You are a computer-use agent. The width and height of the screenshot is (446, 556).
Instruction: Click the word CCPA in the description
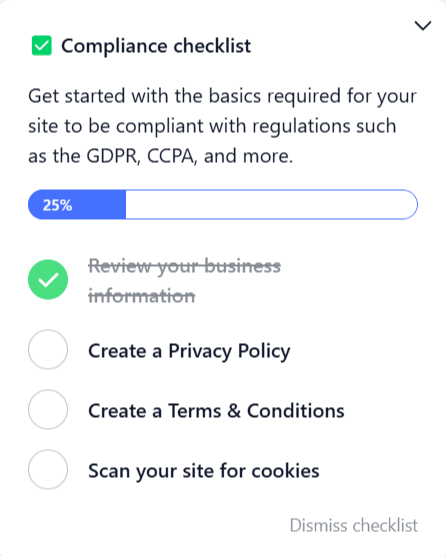coord(171,156)
